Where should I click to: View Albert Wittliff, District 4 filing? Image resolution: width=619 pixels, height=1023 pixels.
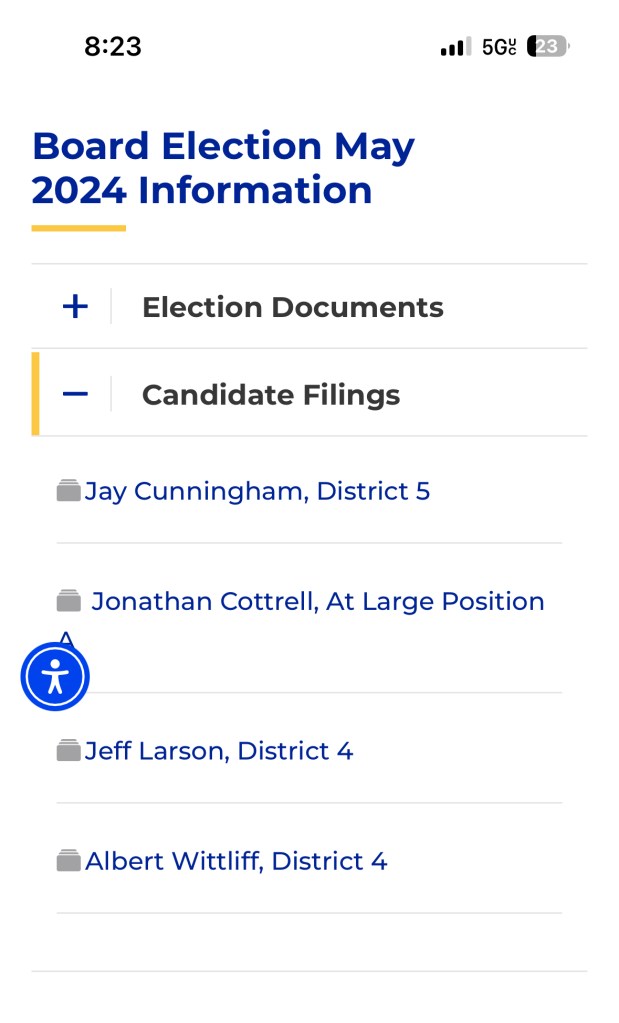pyautogui.click(x=236, y=861)
